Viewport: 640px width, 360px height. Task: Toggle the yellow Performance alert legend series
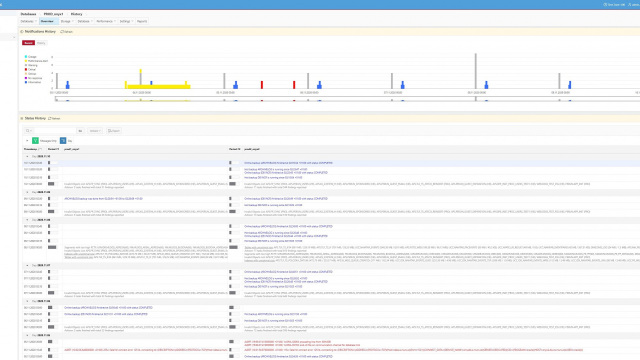click(36, 61)
